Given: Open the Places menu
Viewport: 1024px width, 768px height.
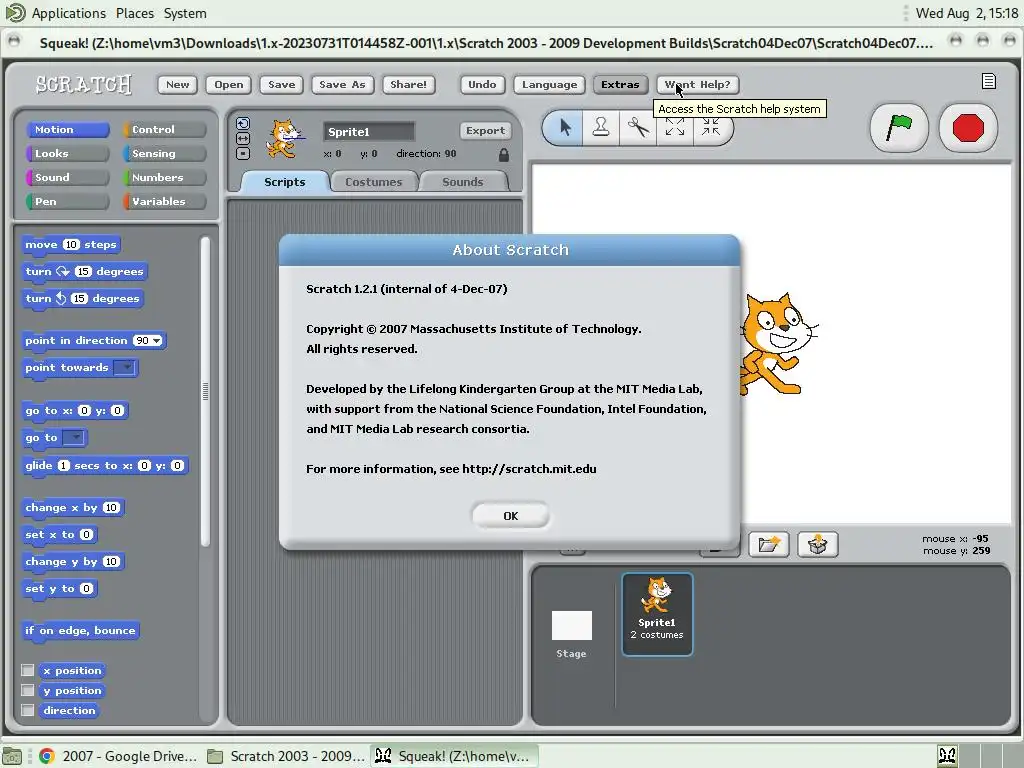Looking at the screenshot, I should (135, 13).
